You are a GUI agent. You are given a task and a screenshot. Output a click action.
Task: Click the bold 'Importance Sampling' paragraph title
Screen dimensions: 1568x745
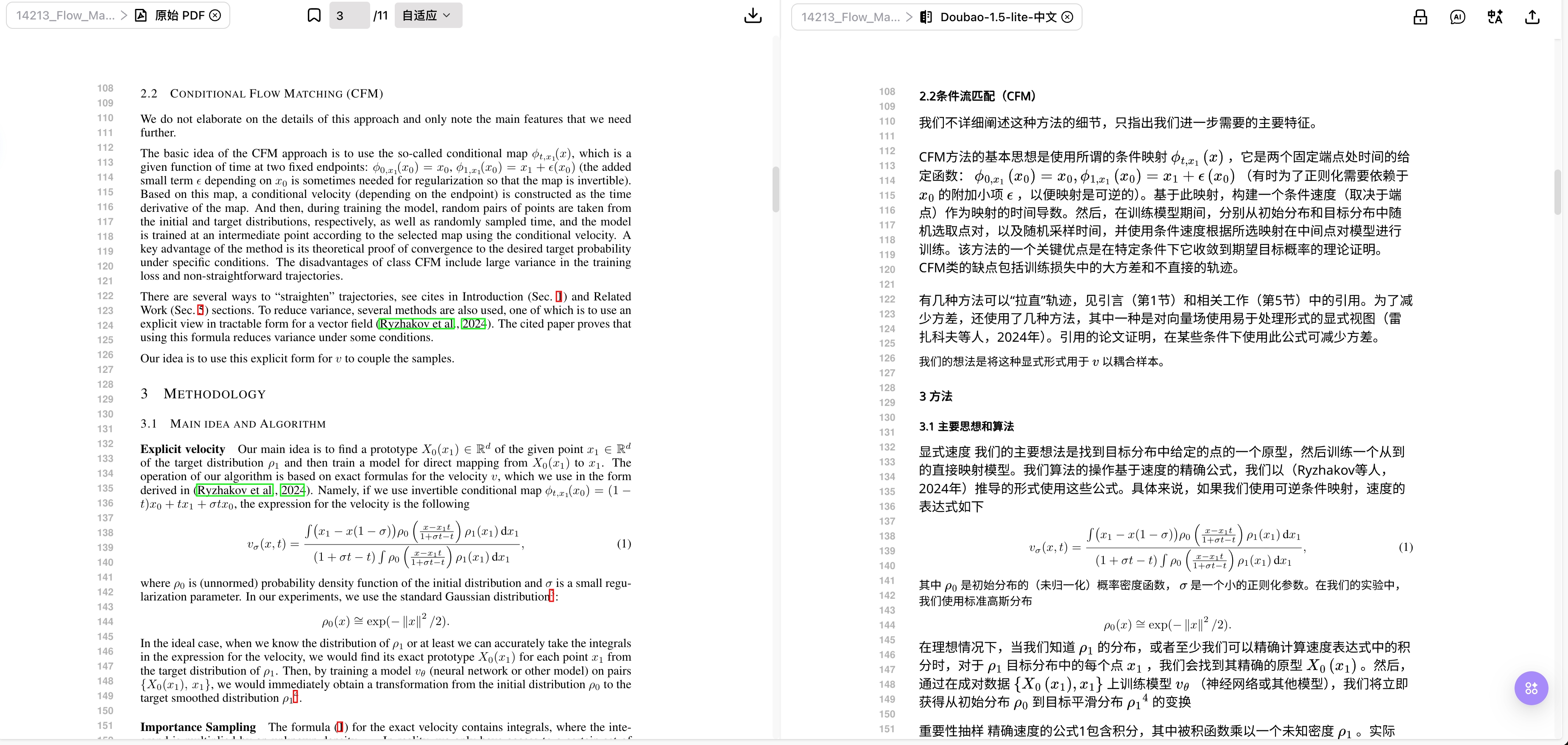198,727
